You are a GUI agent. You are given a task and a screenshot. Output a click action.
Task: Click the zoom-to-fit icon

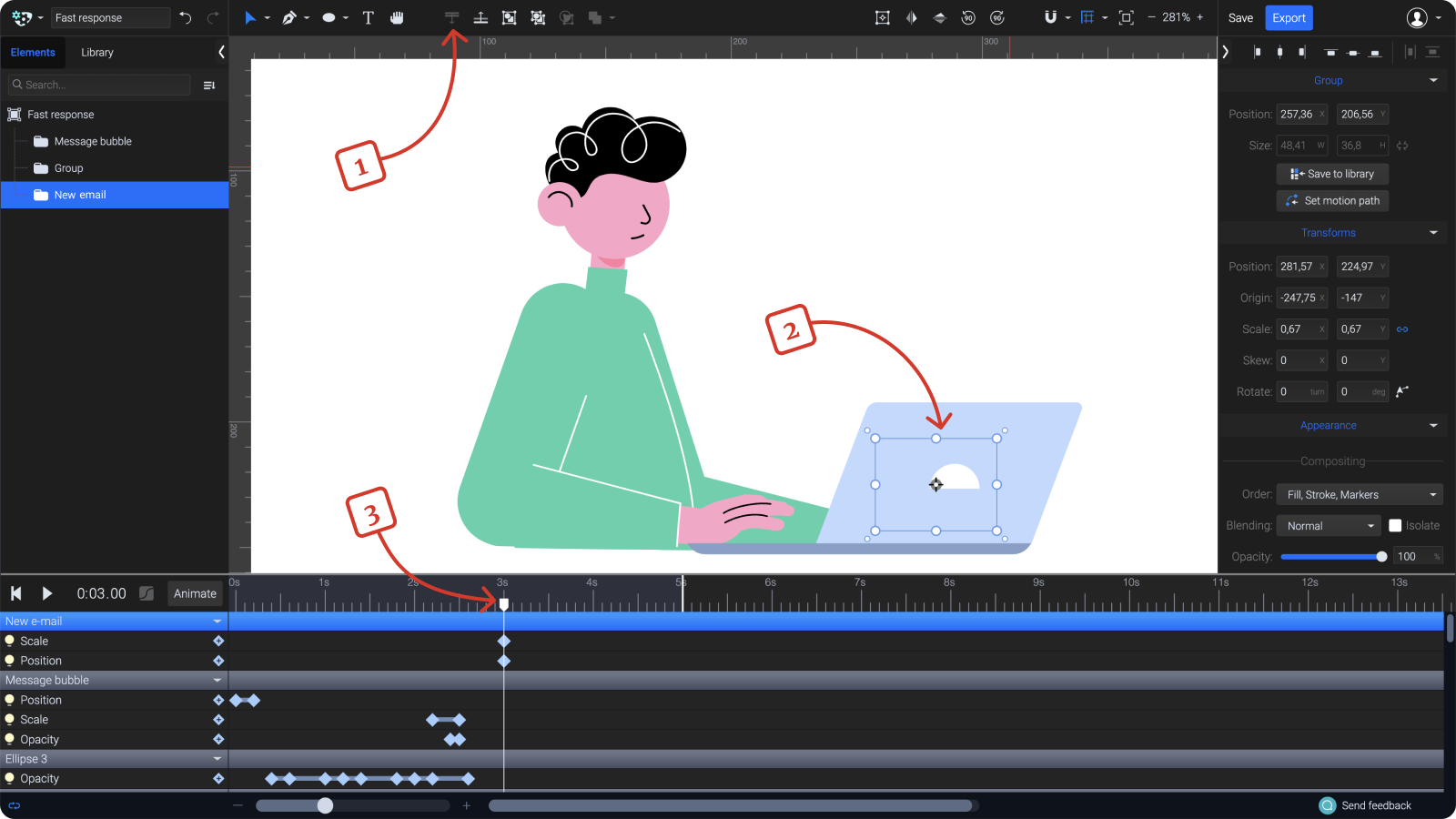(1126, 17)
